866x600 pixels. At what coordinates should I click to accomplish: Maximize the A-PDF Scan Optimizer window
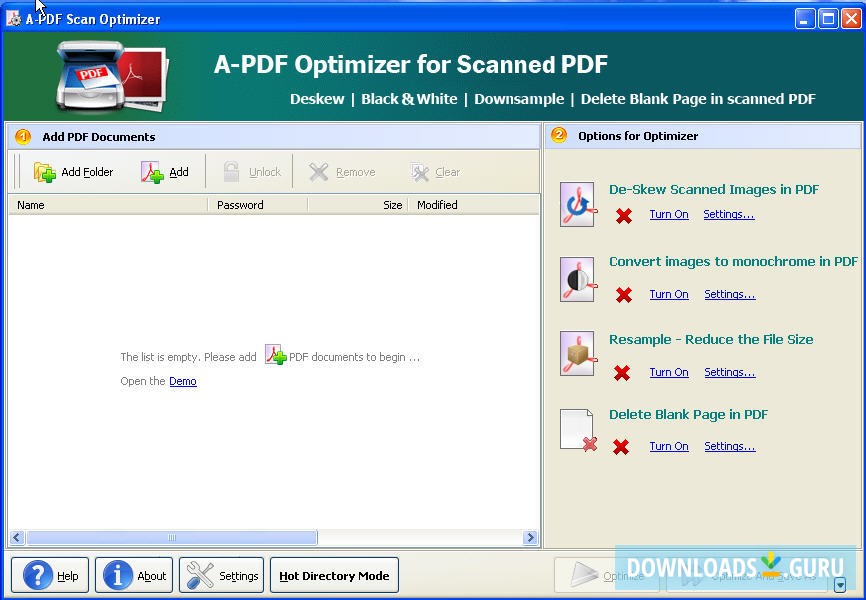coord(828,19)
